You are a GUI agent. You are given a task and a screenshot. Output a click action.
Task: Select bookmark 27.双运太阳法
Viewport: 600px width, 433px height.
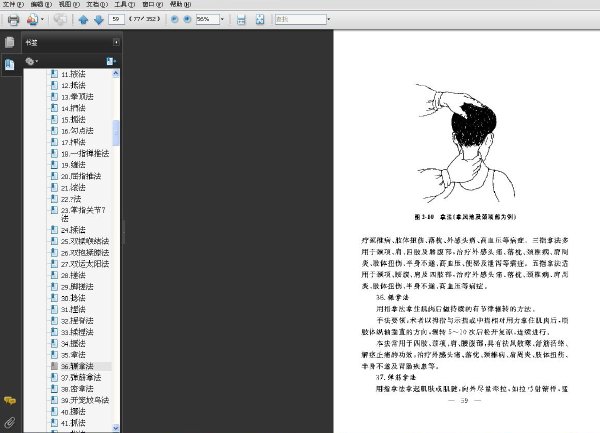coord(85,264)
